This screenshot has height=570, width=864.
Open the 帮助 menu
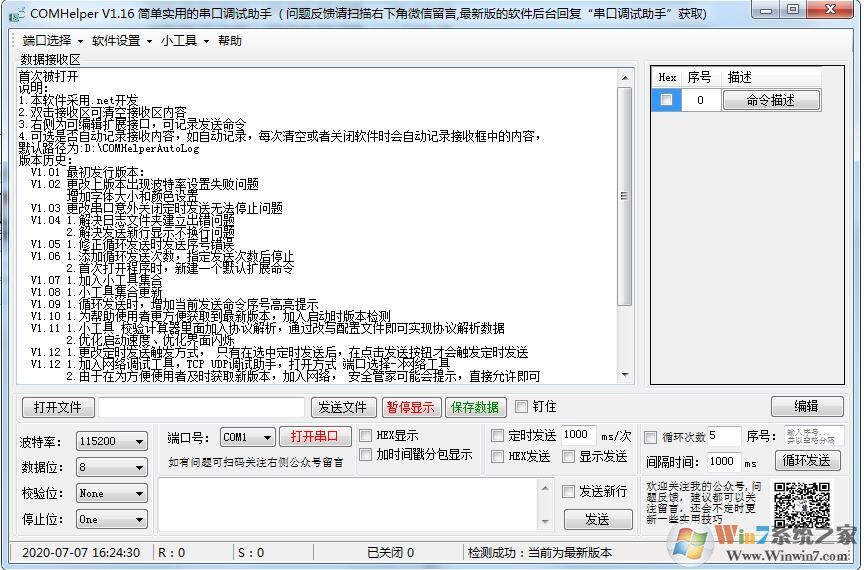coord(230,41)
